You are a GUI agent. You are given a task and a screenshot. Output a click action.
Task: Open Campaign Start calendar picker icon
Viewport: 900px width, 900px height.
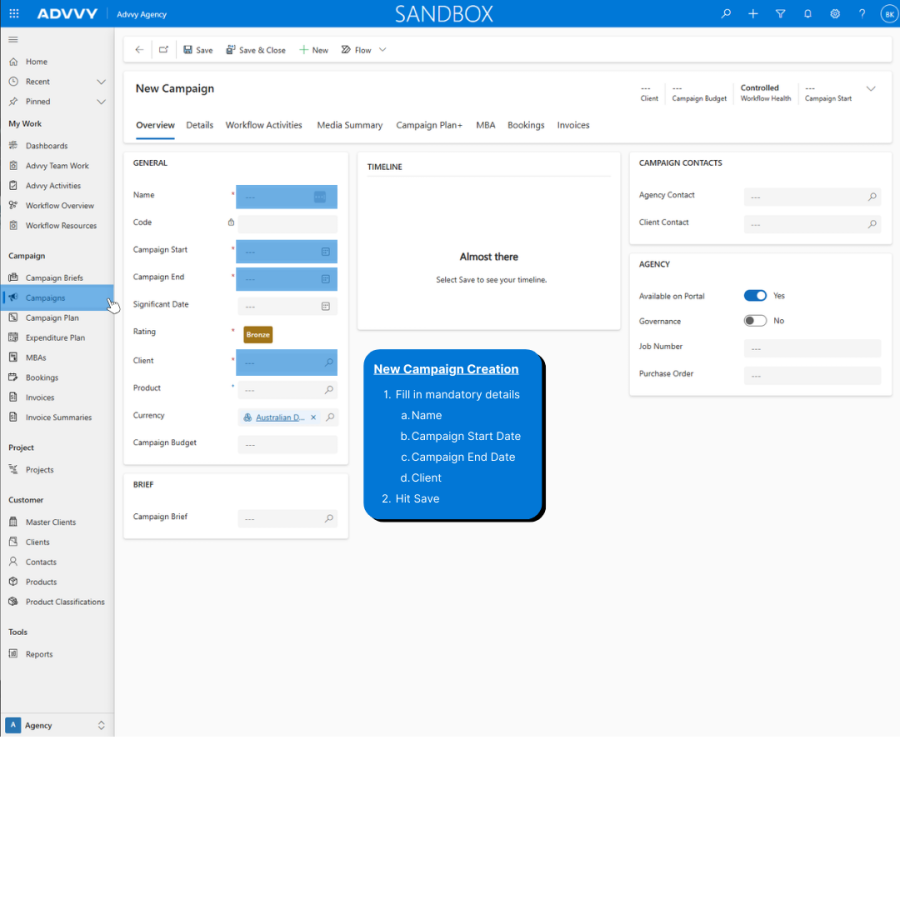325,252
